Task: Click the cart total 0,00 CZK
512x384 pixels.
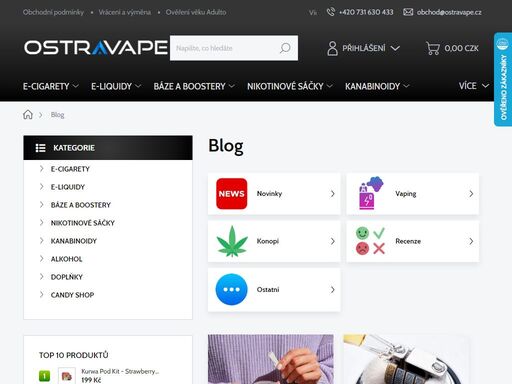Action: click(461, 48)
